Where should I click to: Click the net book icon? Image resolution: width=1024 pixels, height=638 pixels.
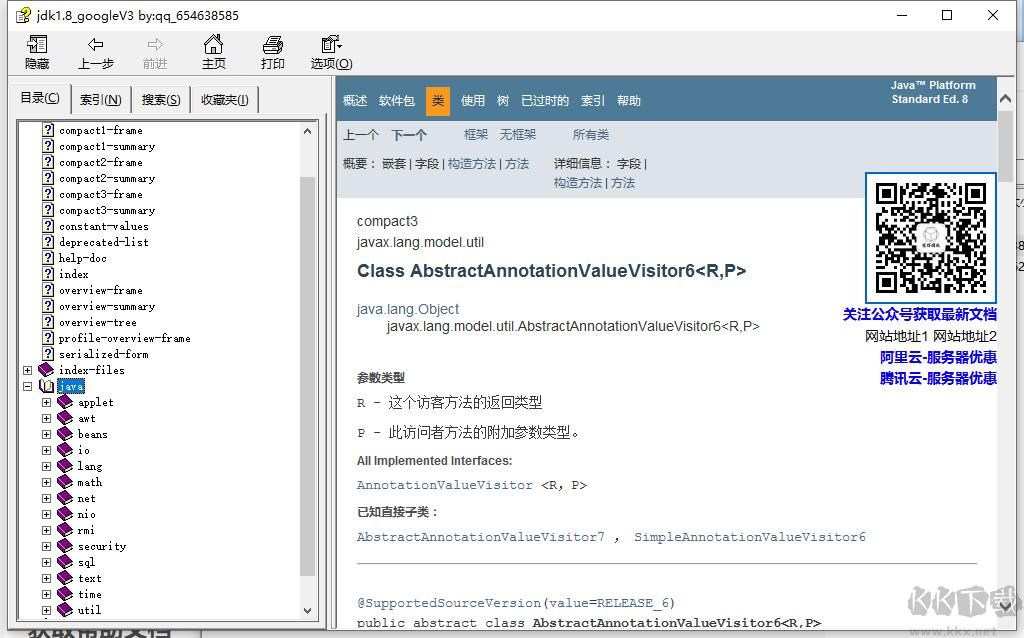click(x=65, y=498)
